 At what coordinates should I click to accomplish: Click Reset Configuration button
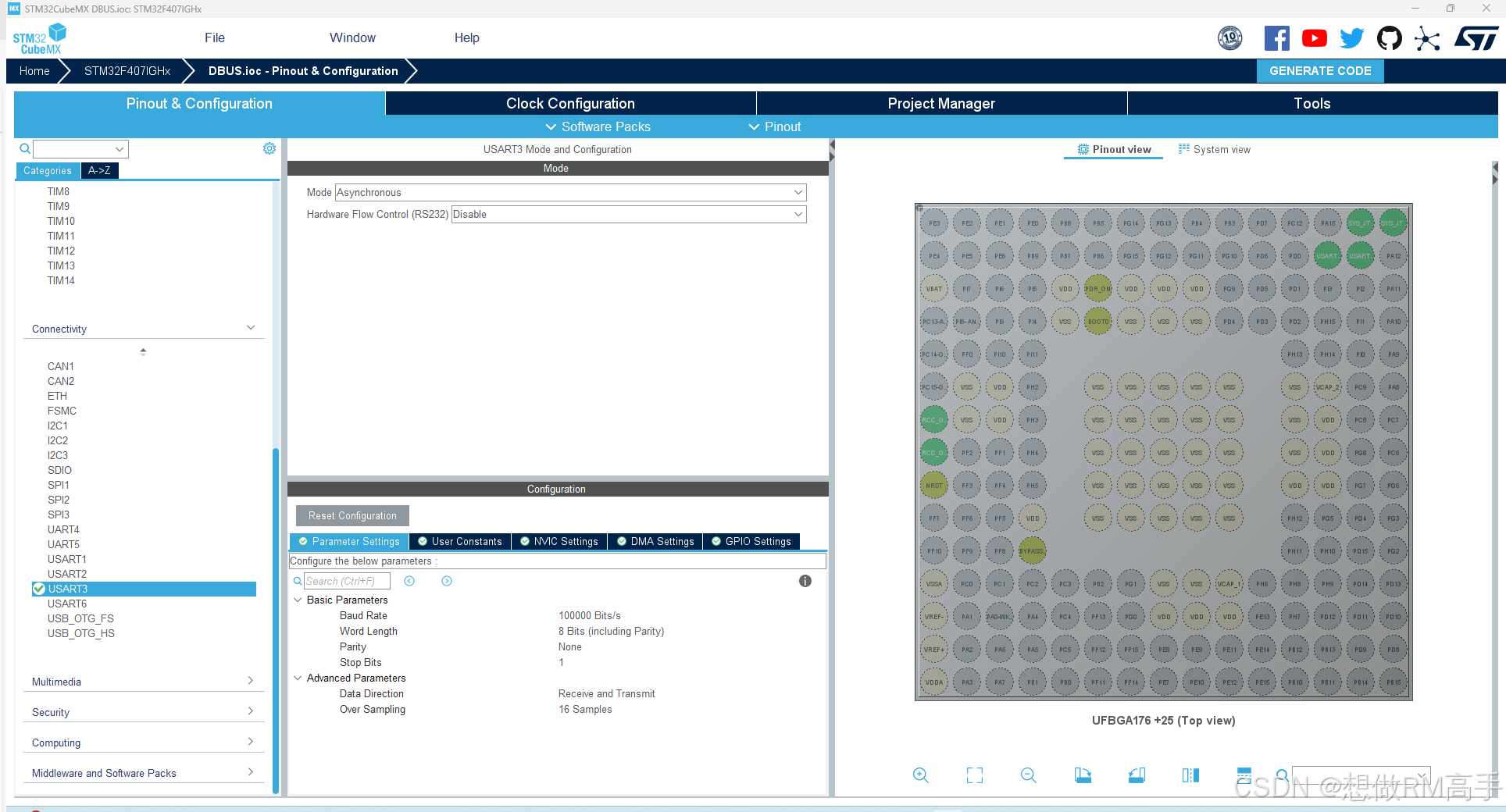pyautogui.click(x=352, y=515)
